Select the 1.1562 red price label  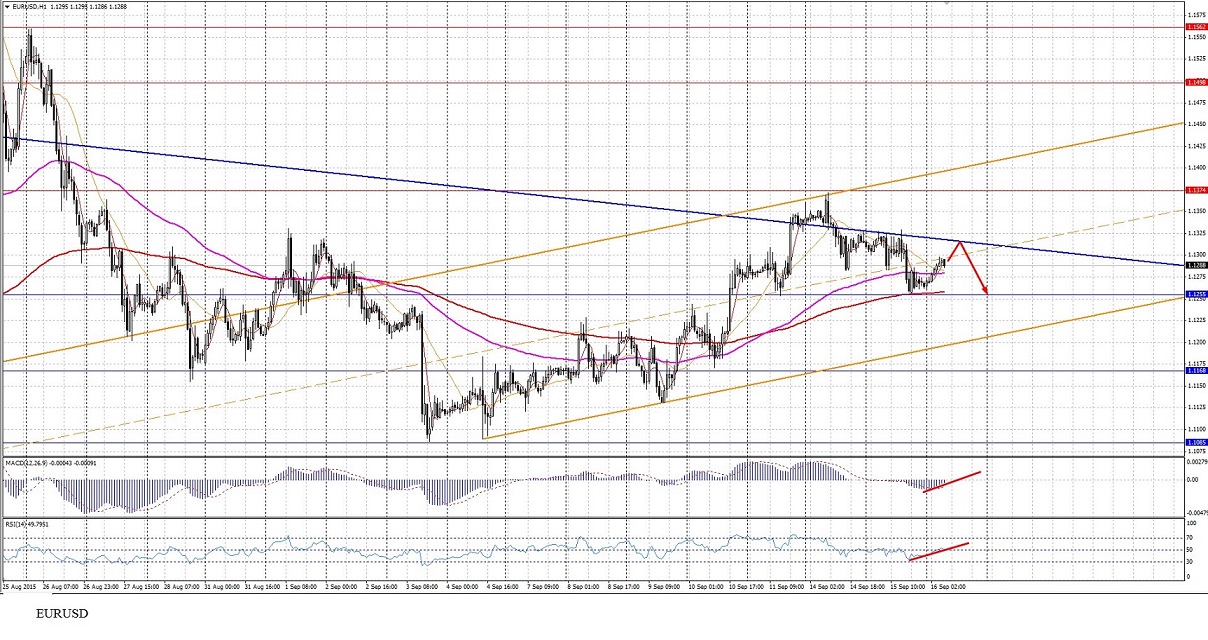point(1195,27)
